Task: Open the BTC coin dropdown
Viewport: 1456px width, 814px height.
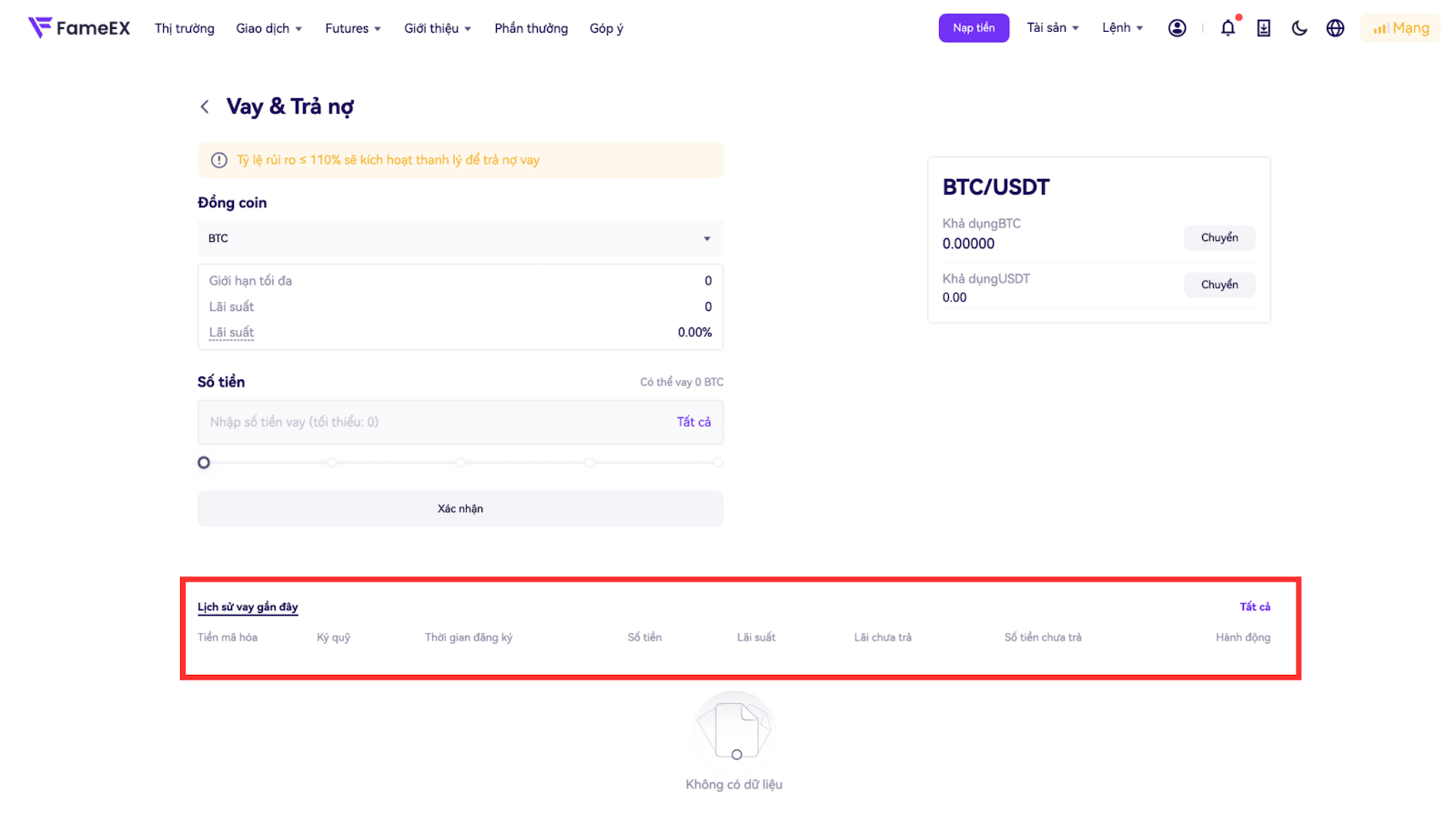Action: point(460,238)
